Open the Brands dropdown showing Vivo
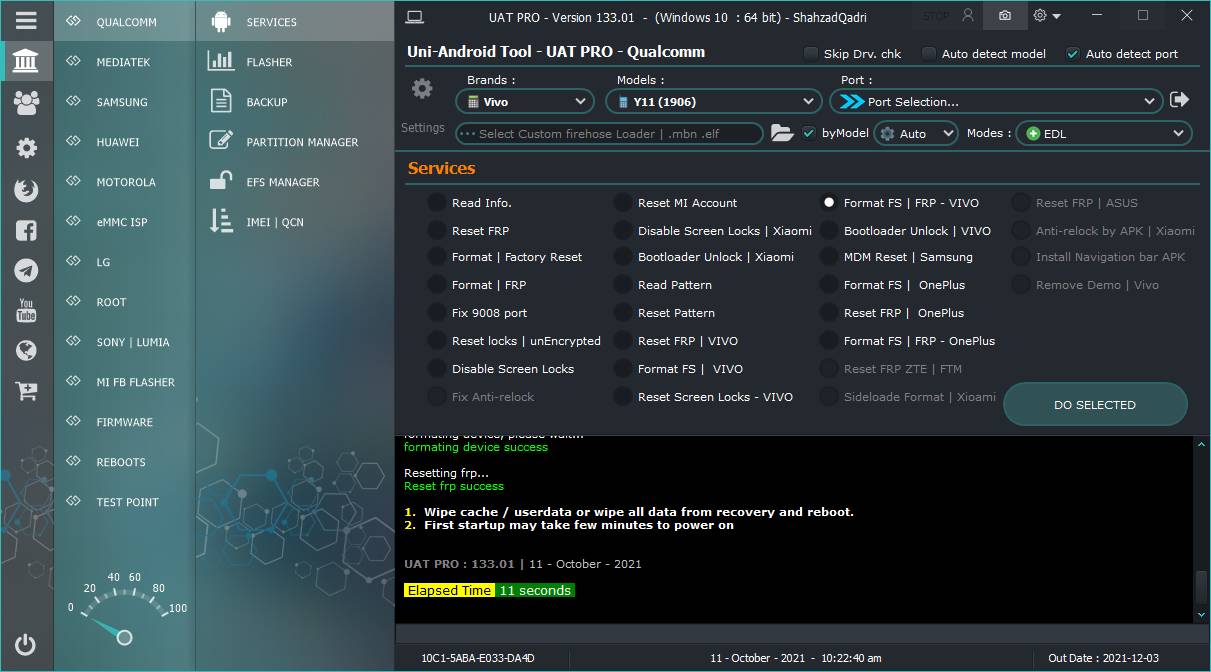The width and height of the screenshot is (1211, 672). tap(525, 101)
